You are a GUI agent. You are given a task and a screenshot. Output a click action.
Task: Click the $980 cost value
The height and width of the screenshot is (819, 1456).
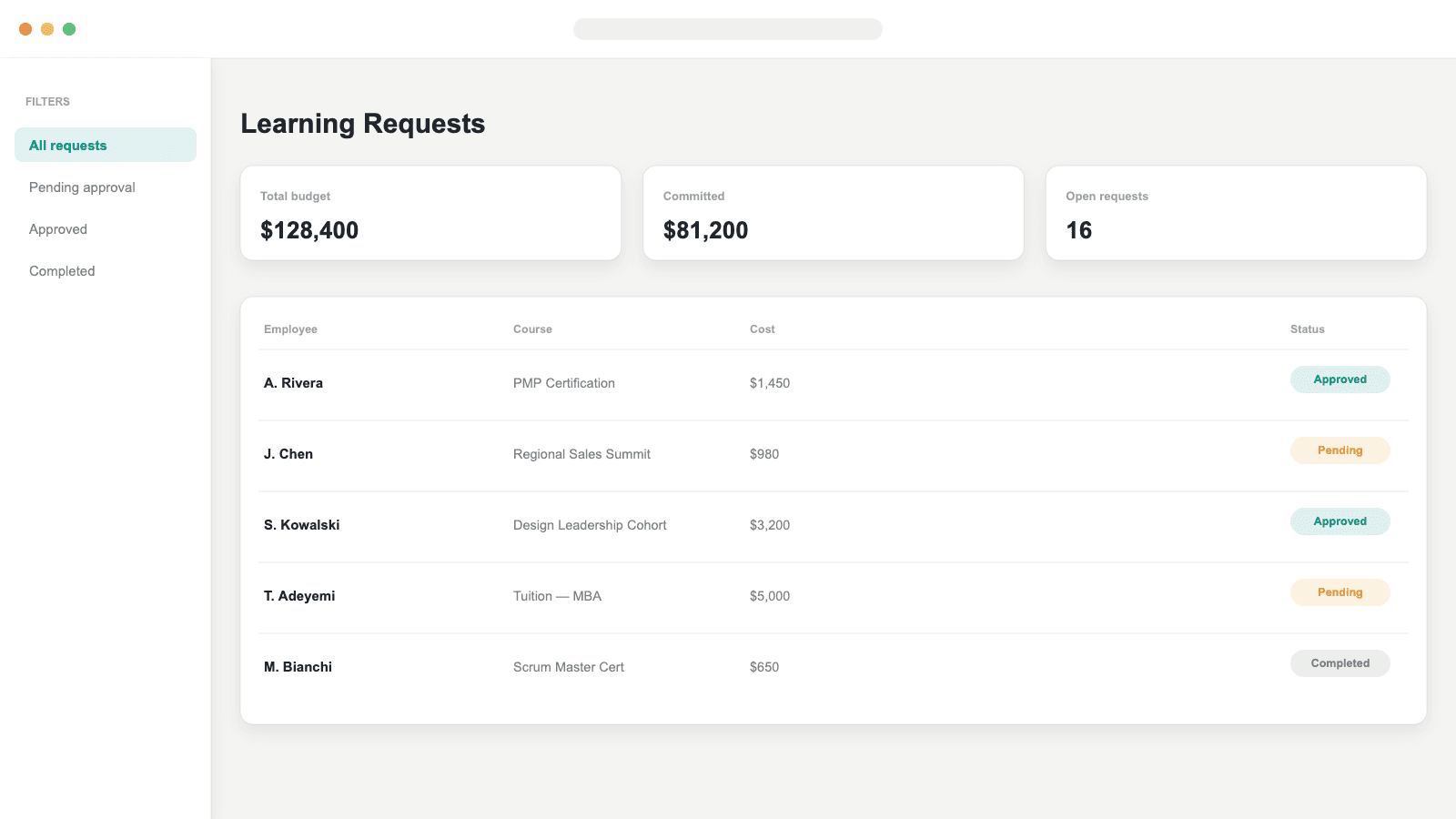[764, 454]
